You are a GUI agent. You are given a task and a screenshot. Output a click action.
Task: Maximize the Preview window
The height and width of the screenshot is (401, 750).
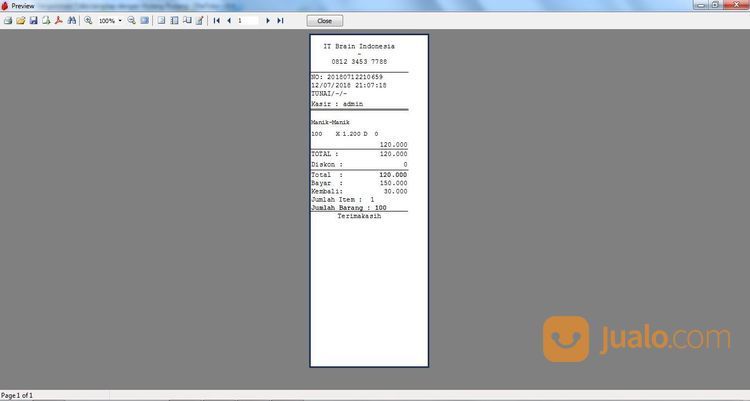(715, 5)
